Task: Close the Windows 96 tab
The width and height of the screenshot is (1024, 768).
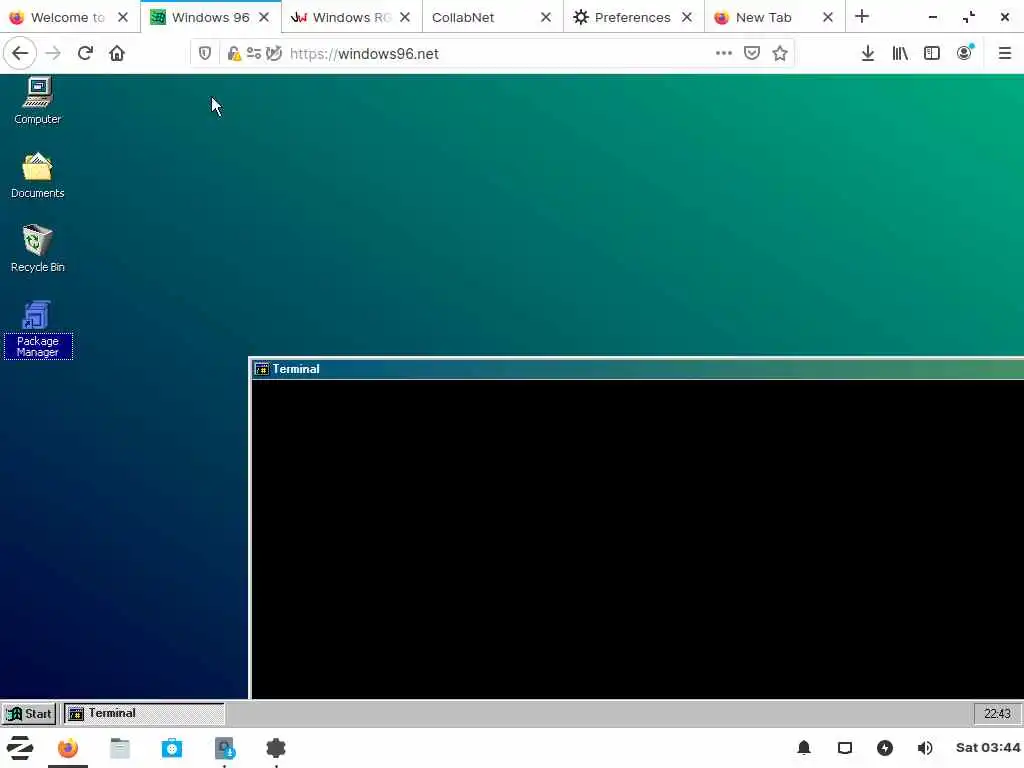Action: coord(264,18)
